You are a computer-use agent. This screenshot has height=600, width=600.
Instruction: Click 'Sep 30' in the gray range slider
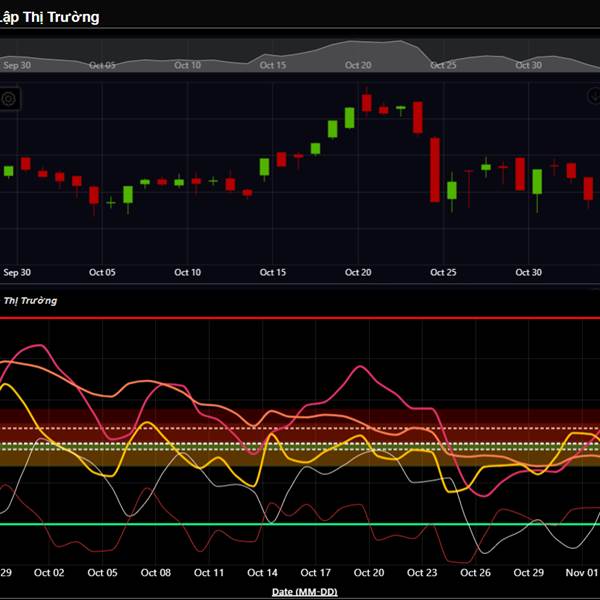click(17, 65)
